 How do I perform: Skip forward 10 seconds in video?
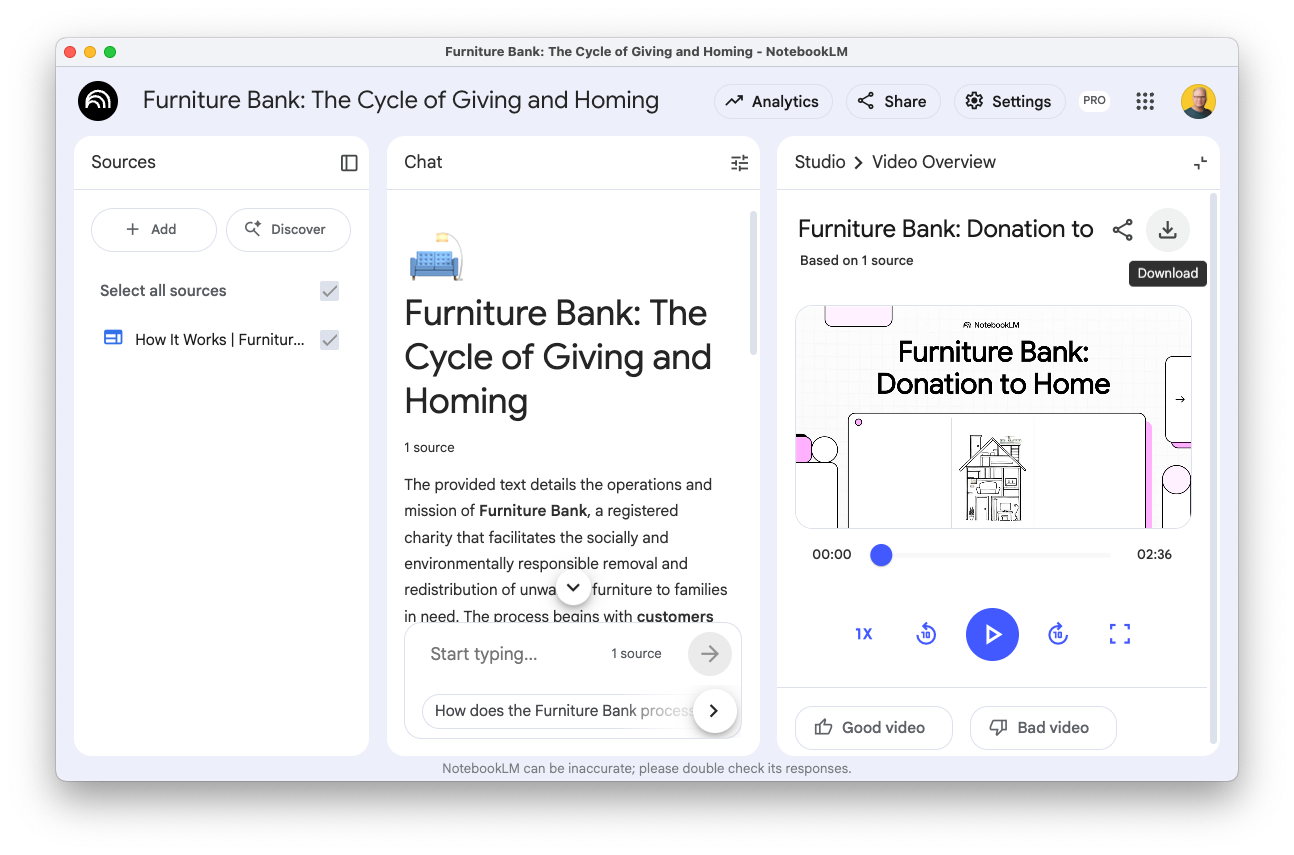[x=1058, y=634]
